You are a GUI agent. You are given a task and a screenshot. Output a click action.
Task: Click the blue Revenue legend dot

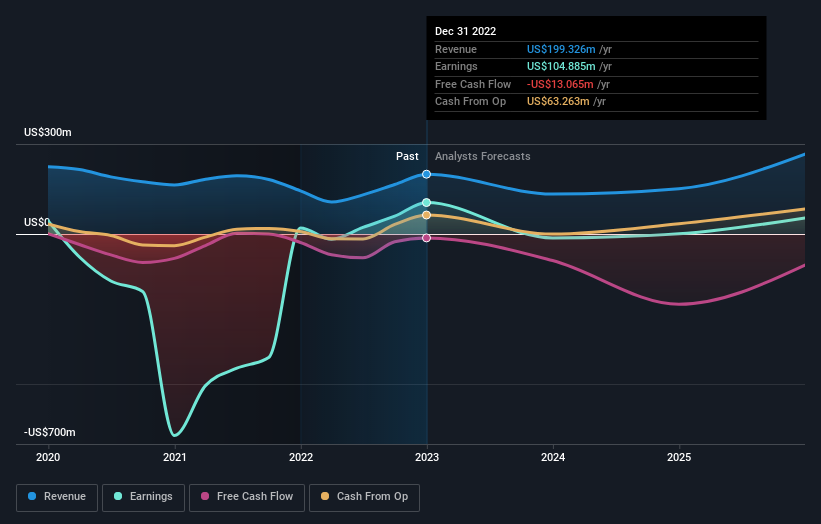32,496
